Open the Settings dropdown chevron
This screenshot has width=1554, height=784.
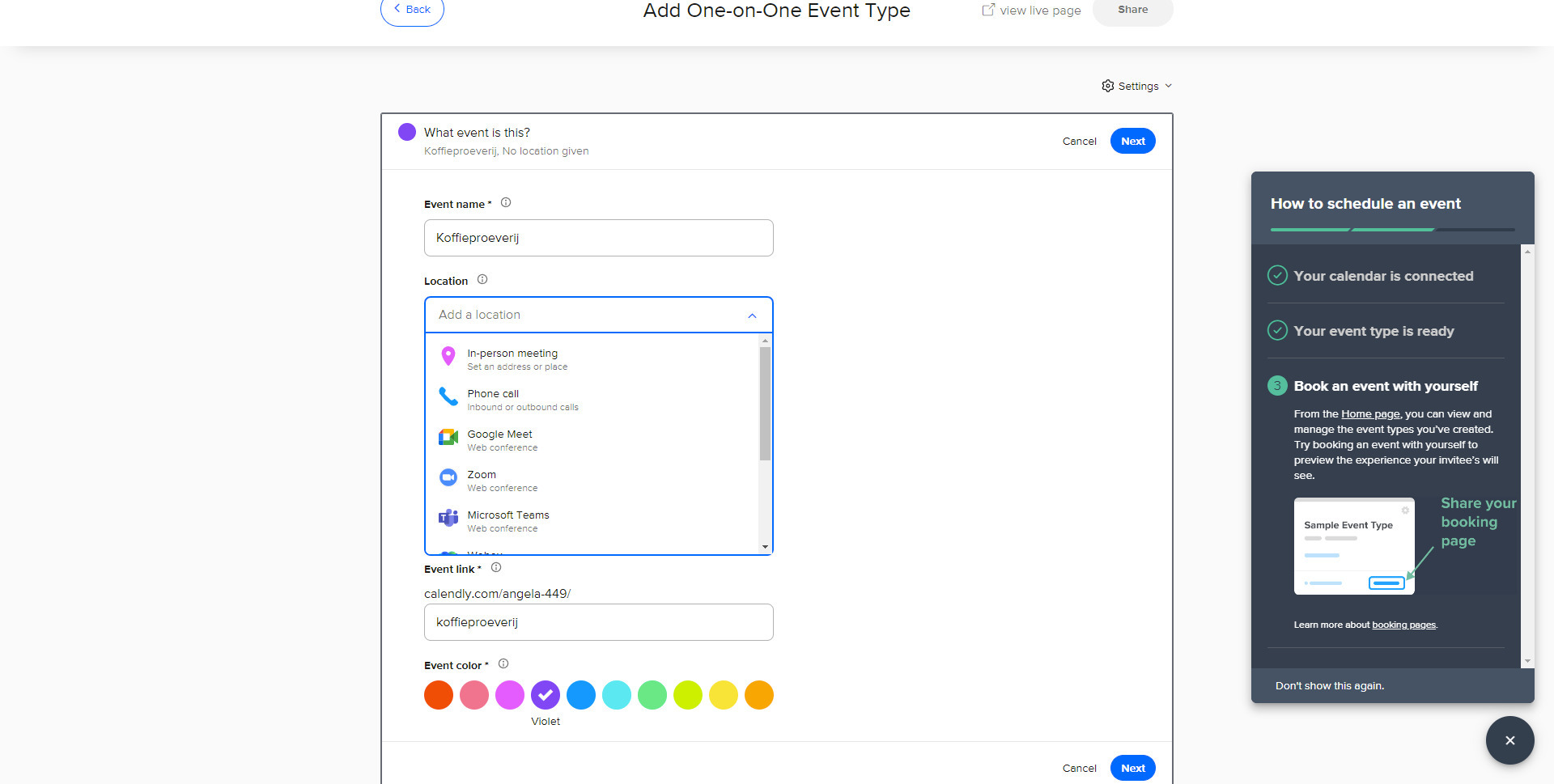[1168, 86]
